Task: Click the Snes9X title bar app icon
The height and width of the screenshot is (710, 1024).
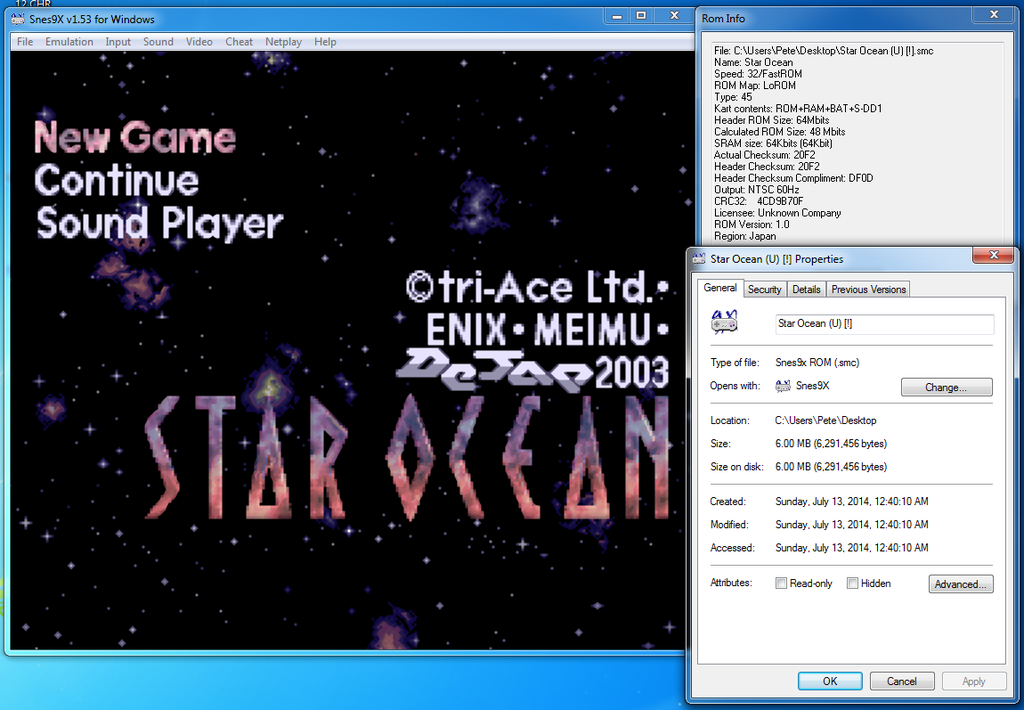Action: pyautogui.click(x=17, y=20)
